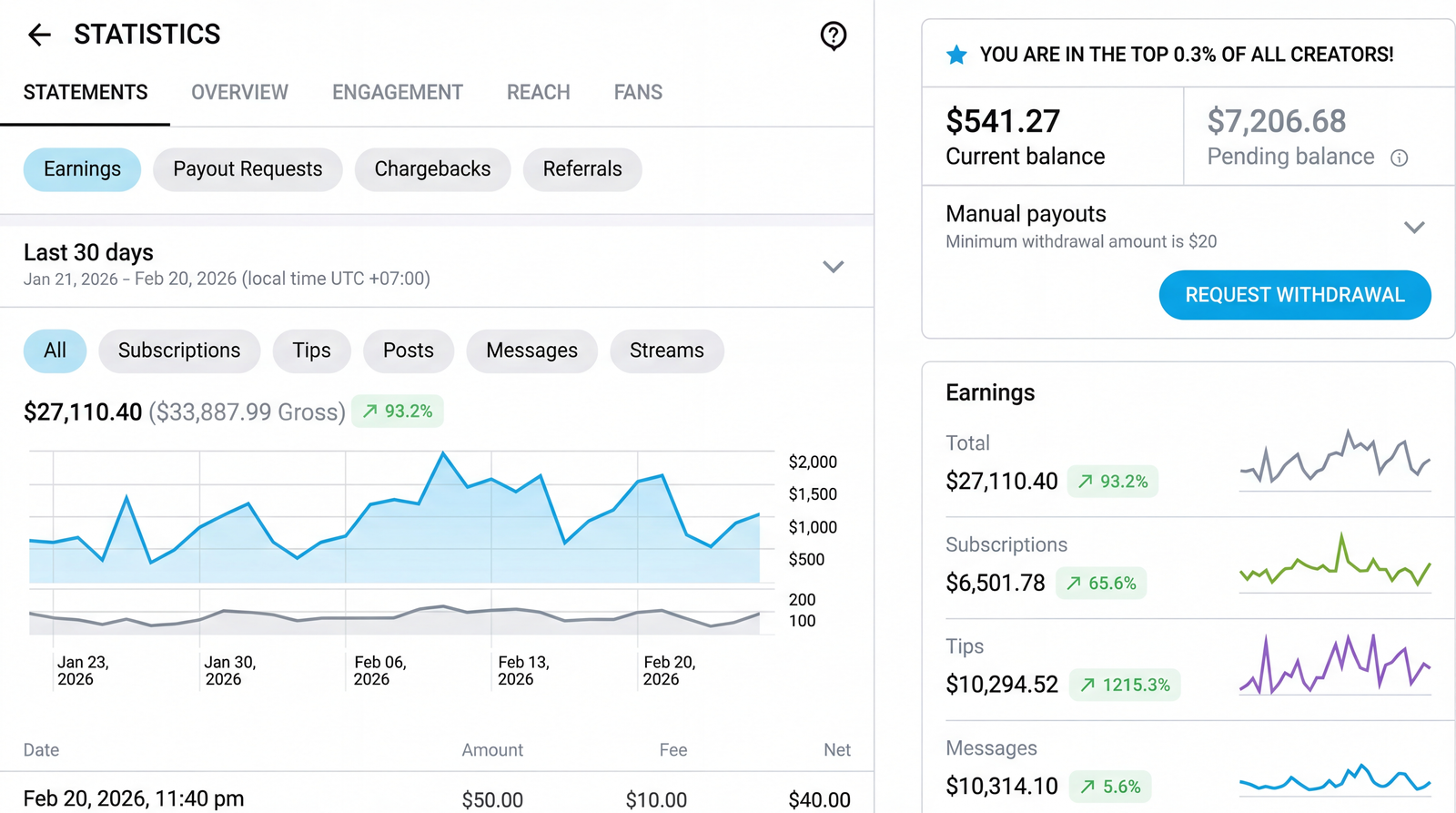Image resolution: width=1456 pixels, height=813 pixels.
Task: Click the Subscriptions 65.6% growth badge
Action: tap(1101, 584)
